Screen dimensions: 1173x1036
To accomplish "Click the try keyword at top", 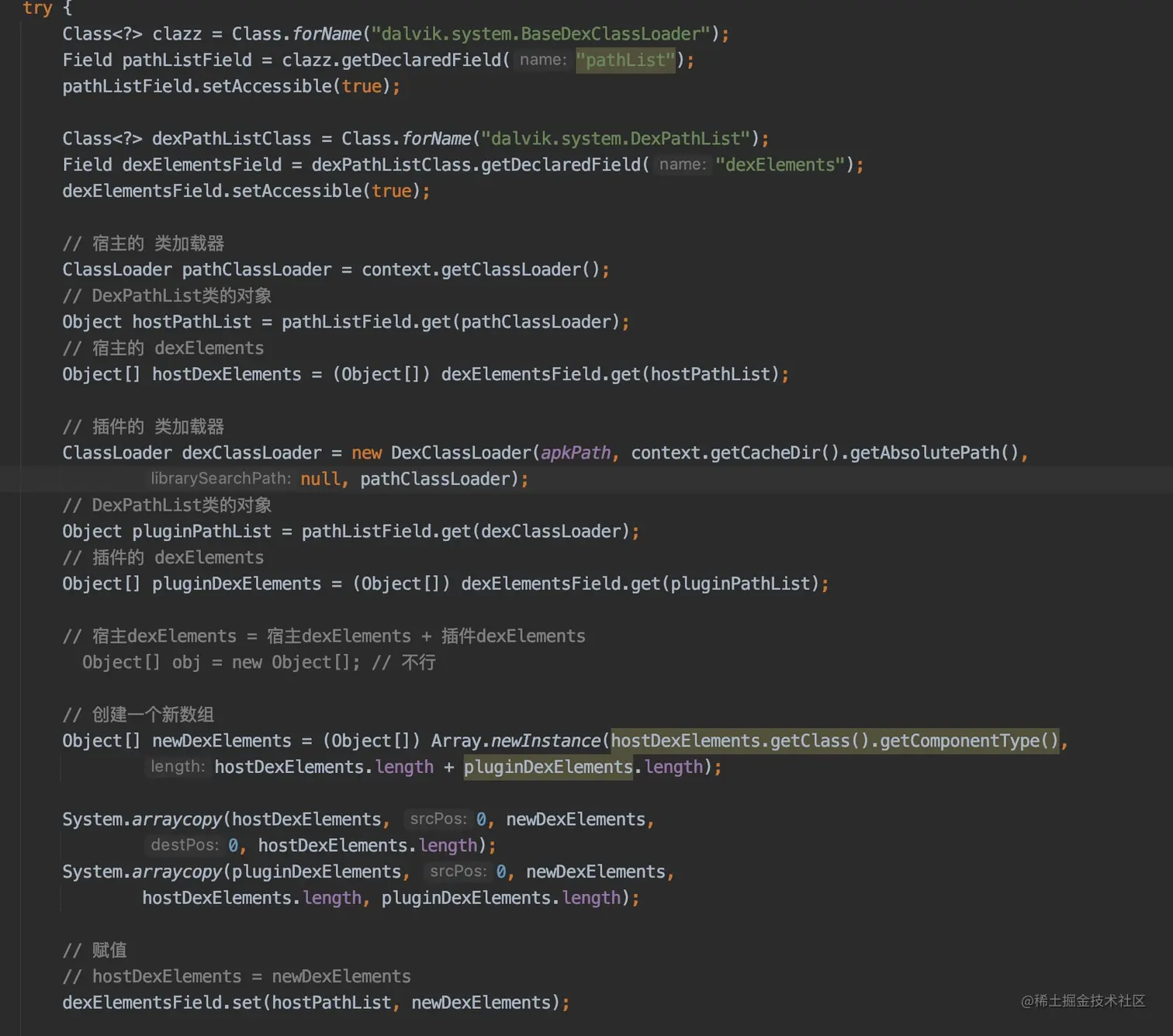I will click(37, 8).
